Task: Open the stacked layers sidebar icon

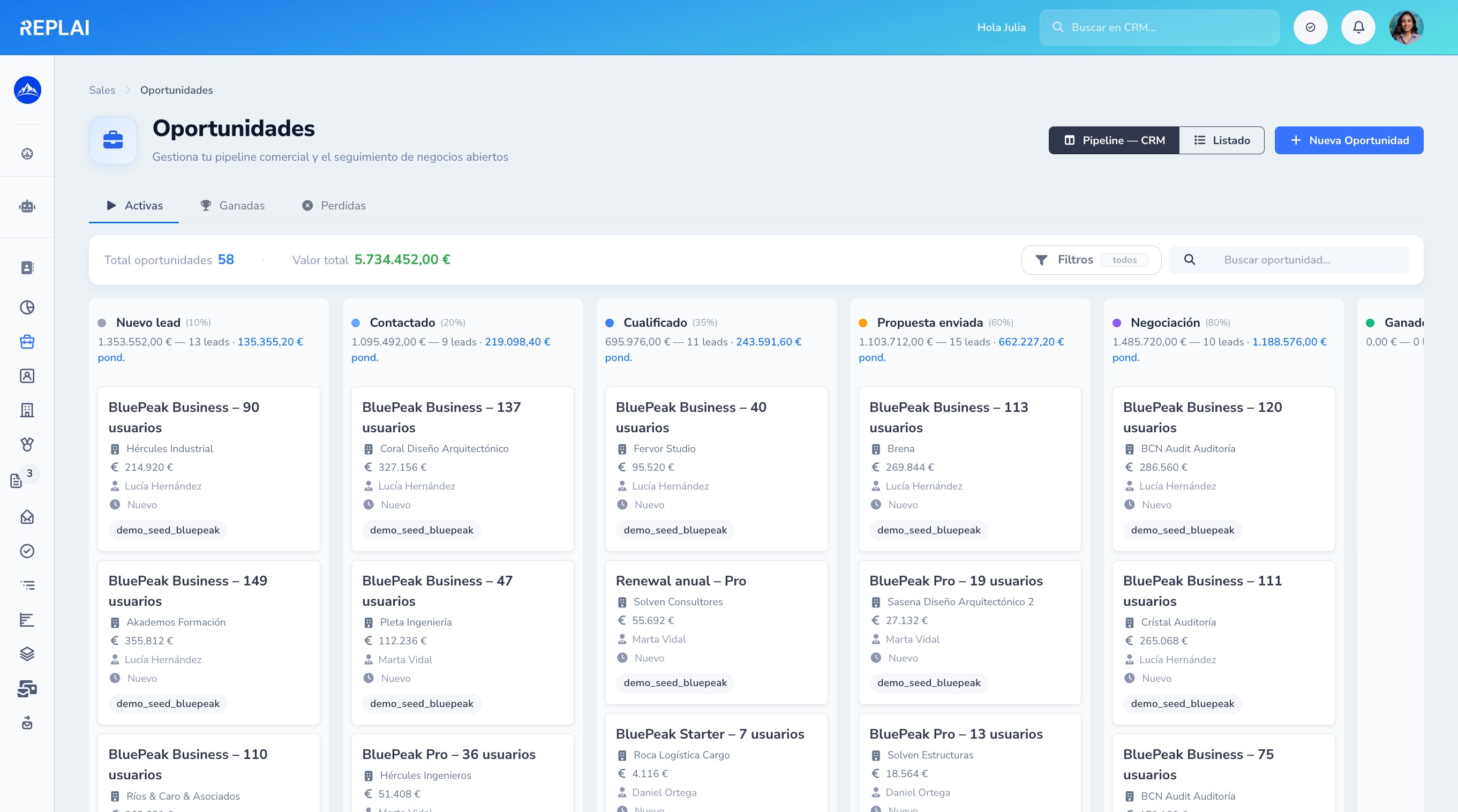Action: 27,654
